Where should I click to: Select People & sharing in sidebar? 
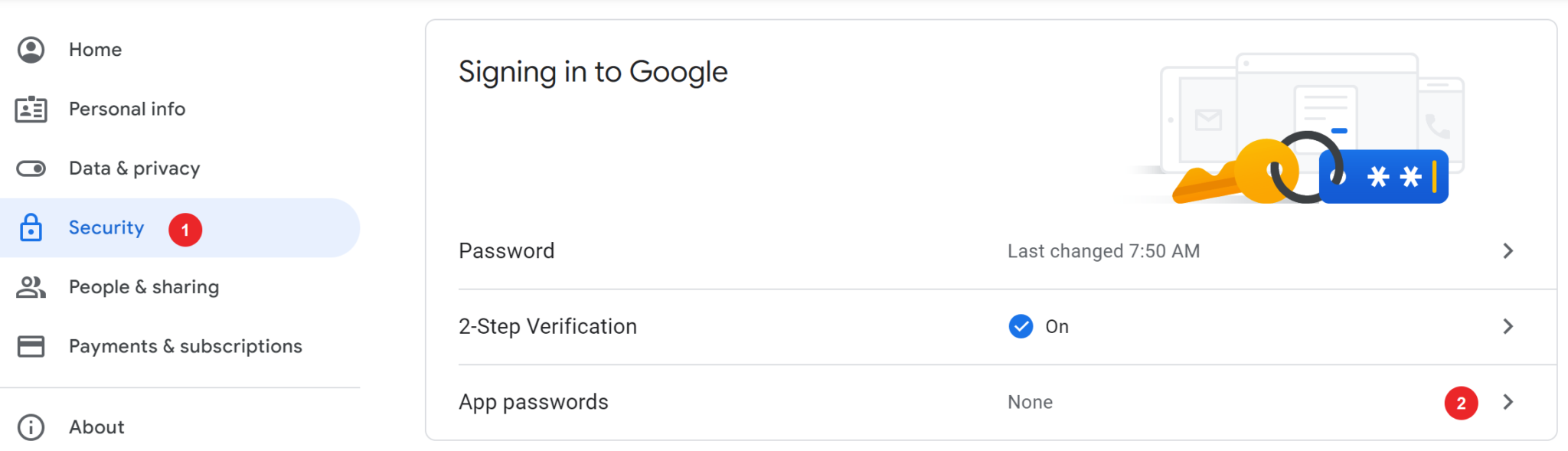(x=144, y=287)
